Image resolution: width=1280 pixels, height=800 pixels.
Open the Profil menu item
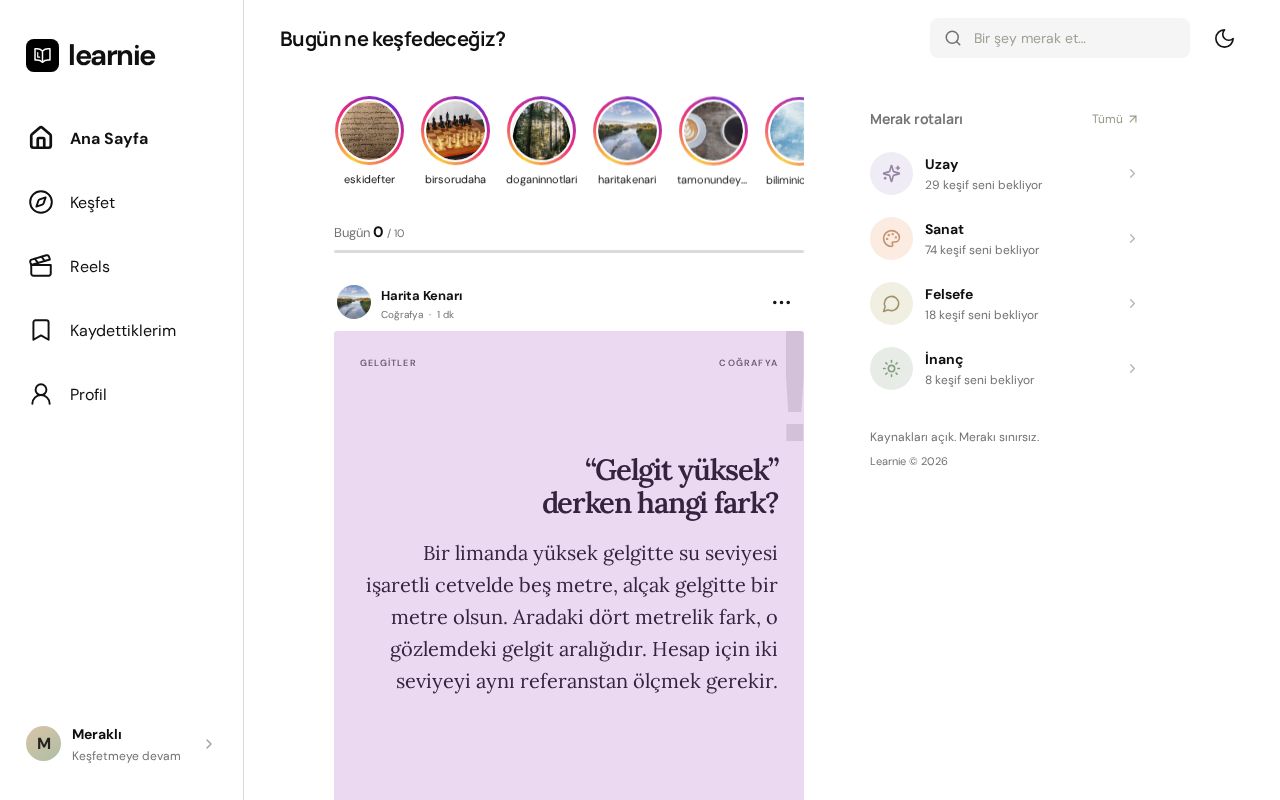pyautogui.click(x=121, y=394)
